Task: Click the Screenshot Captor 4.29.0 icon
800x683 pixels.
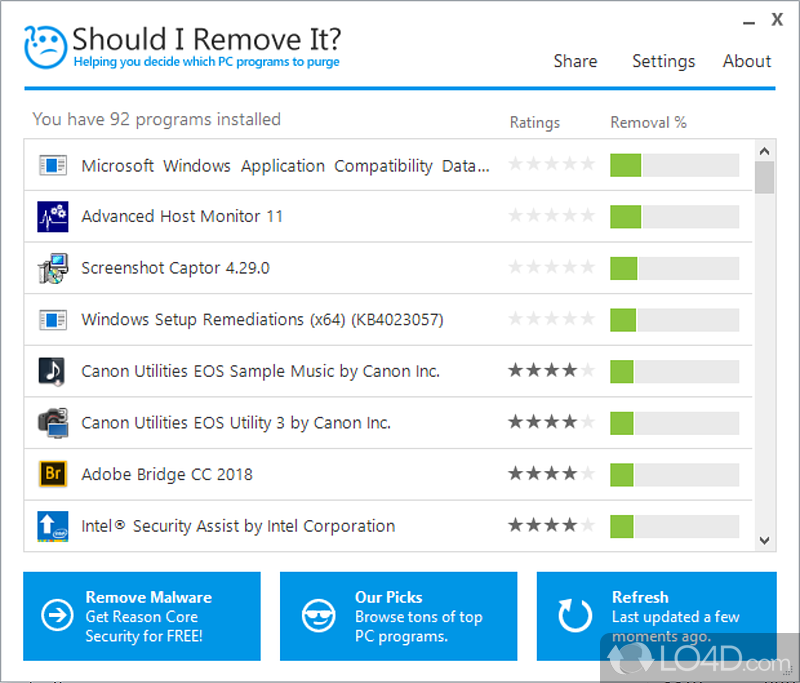Action: (x=53, y=268)
